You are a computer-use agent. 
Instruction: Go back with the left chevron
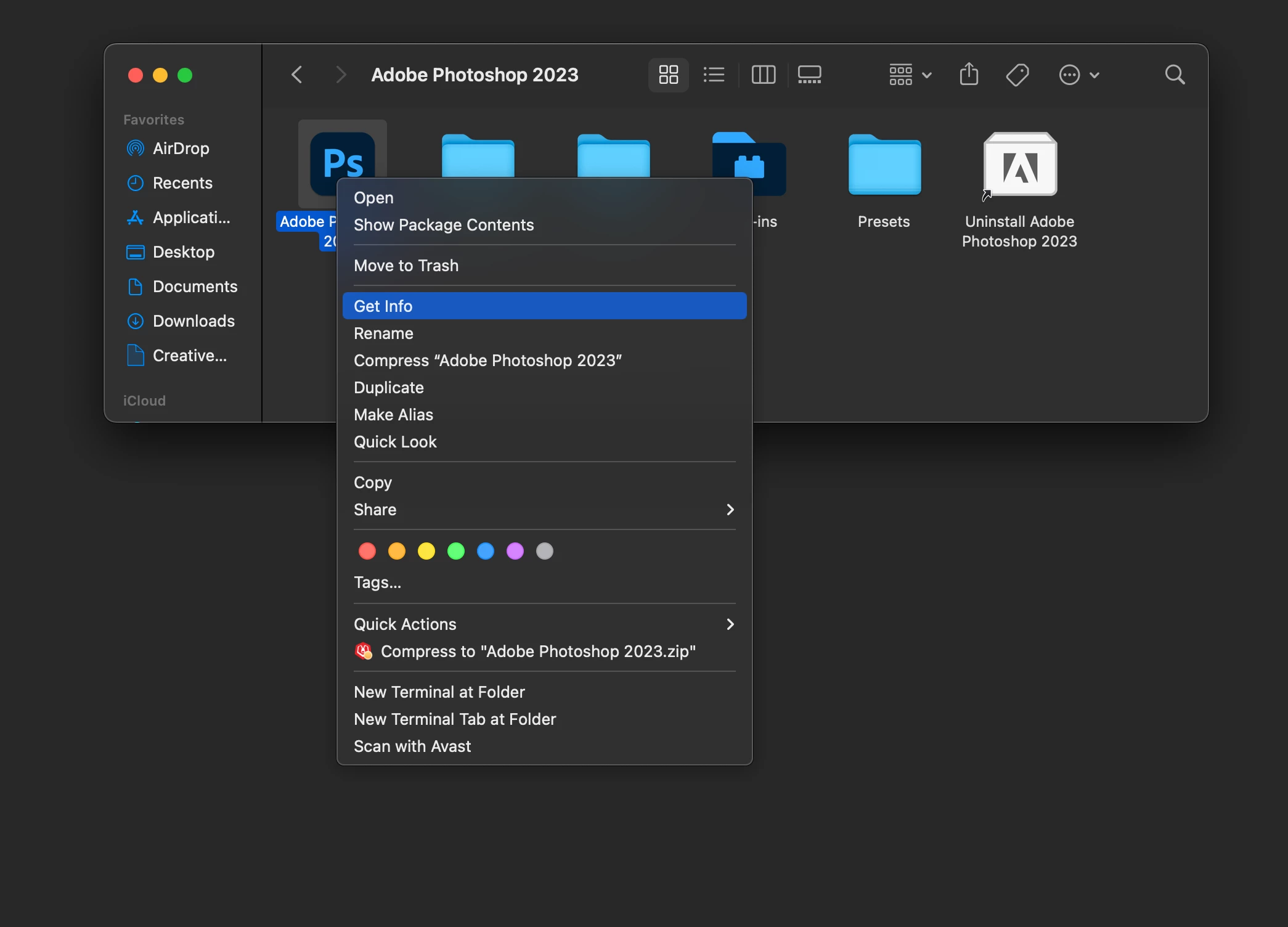coord(297,75)
